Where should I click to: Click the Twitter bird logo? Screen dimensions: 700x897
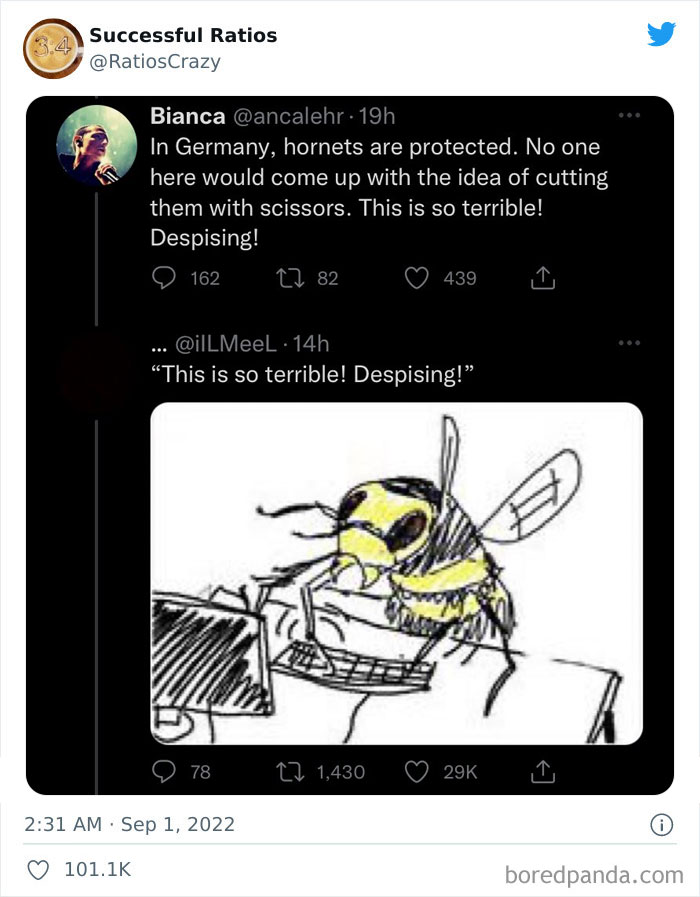(x=661, y=35)
